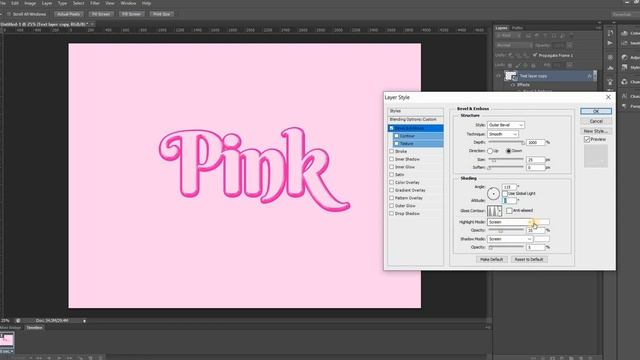
Task: Open the Type menu
Action: [62, 3]
